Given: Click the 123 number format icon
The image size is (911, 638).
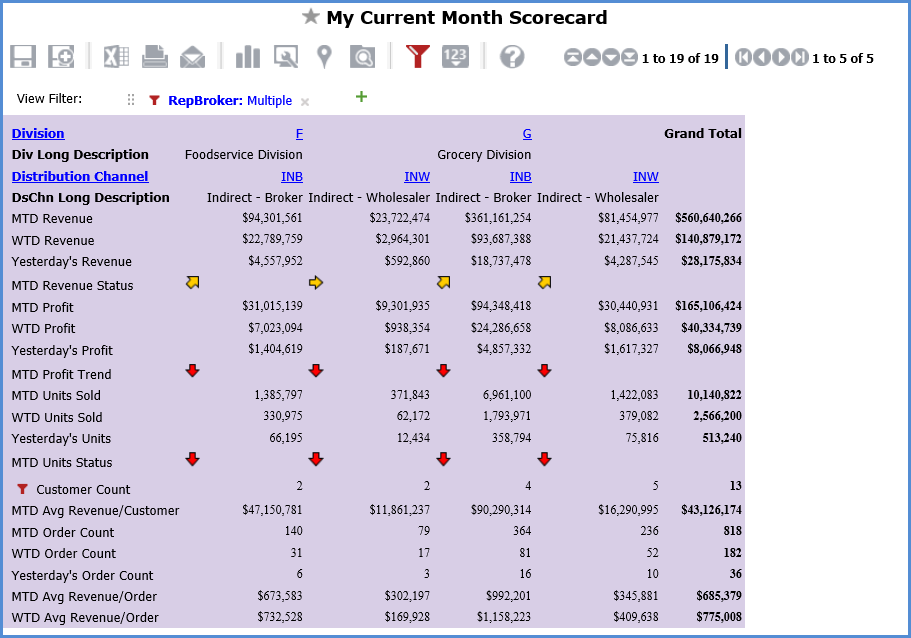Looking at the screenshot, I should pos(455,57).
